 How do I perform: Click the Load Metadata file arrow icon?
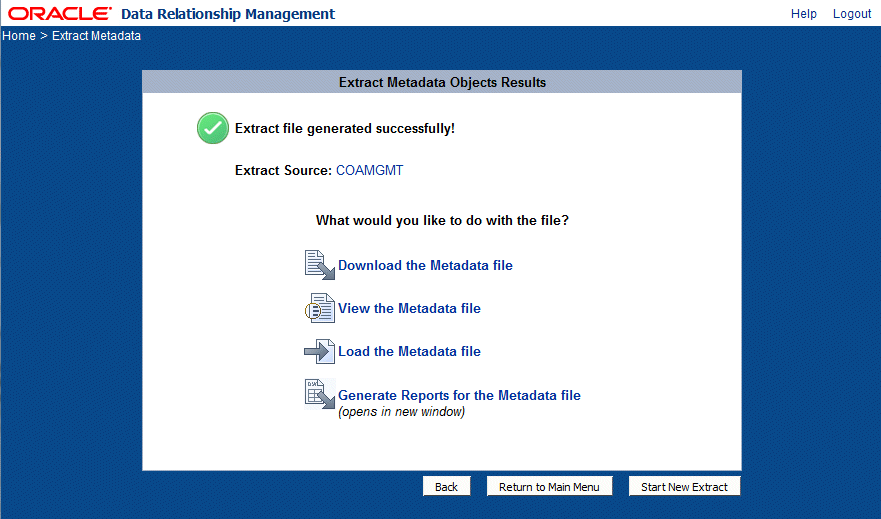point(320,351)
